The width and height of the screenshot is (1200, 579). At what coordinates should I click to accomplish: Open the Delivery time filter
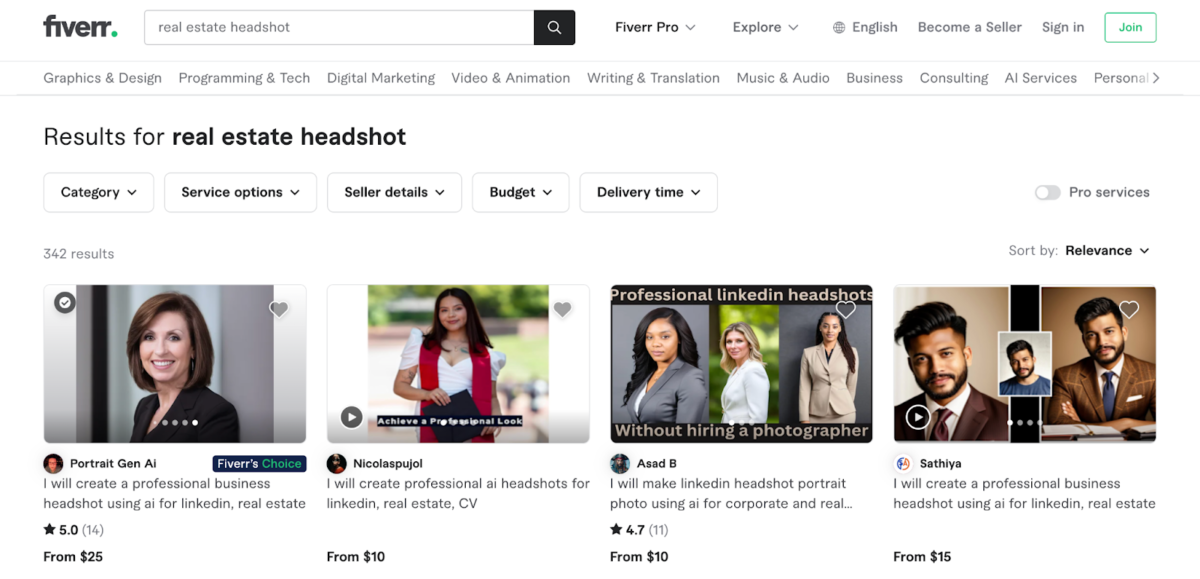pos(648,192)
